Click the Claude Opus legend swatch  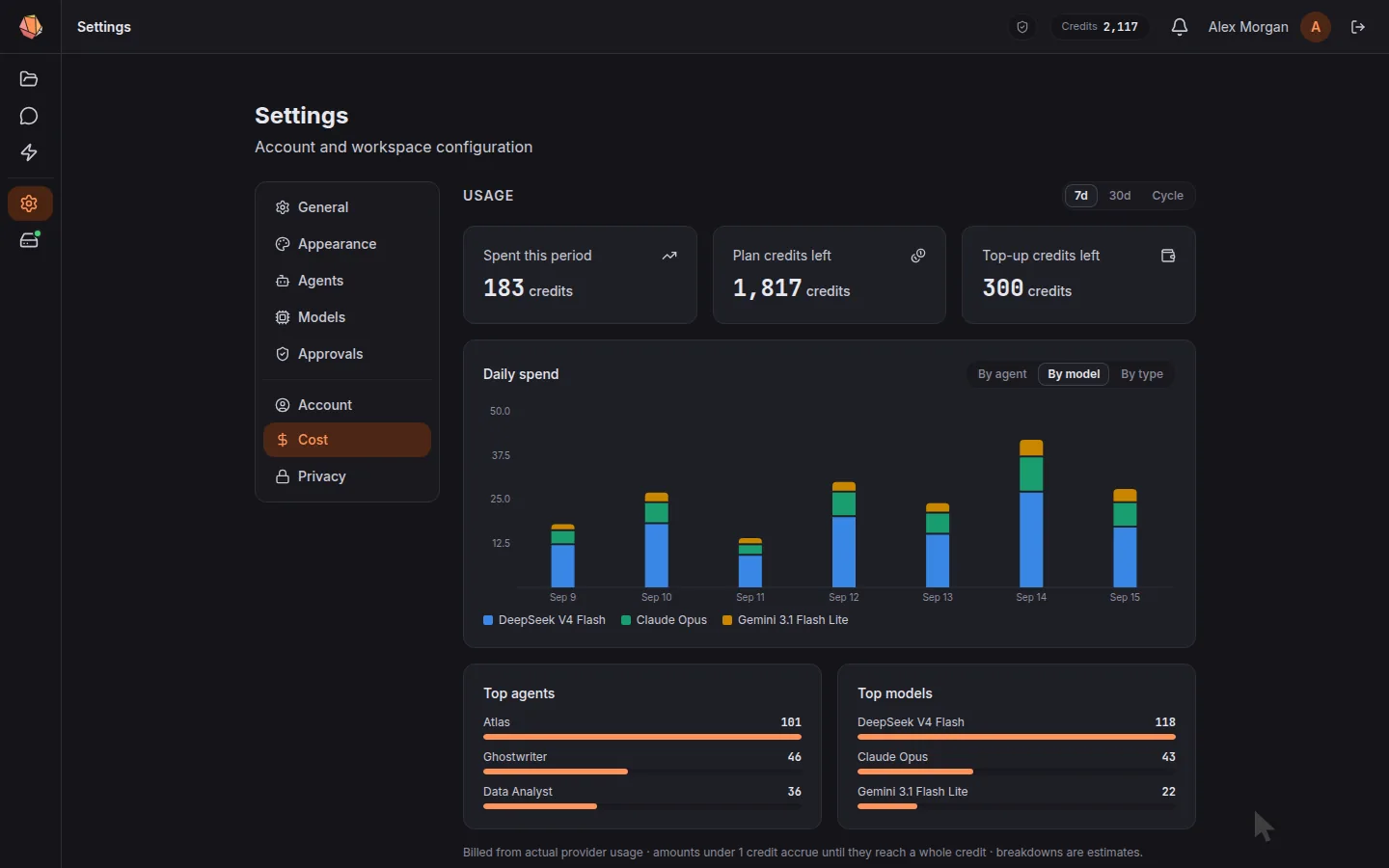pyautogui.click(x=626, y=620)
